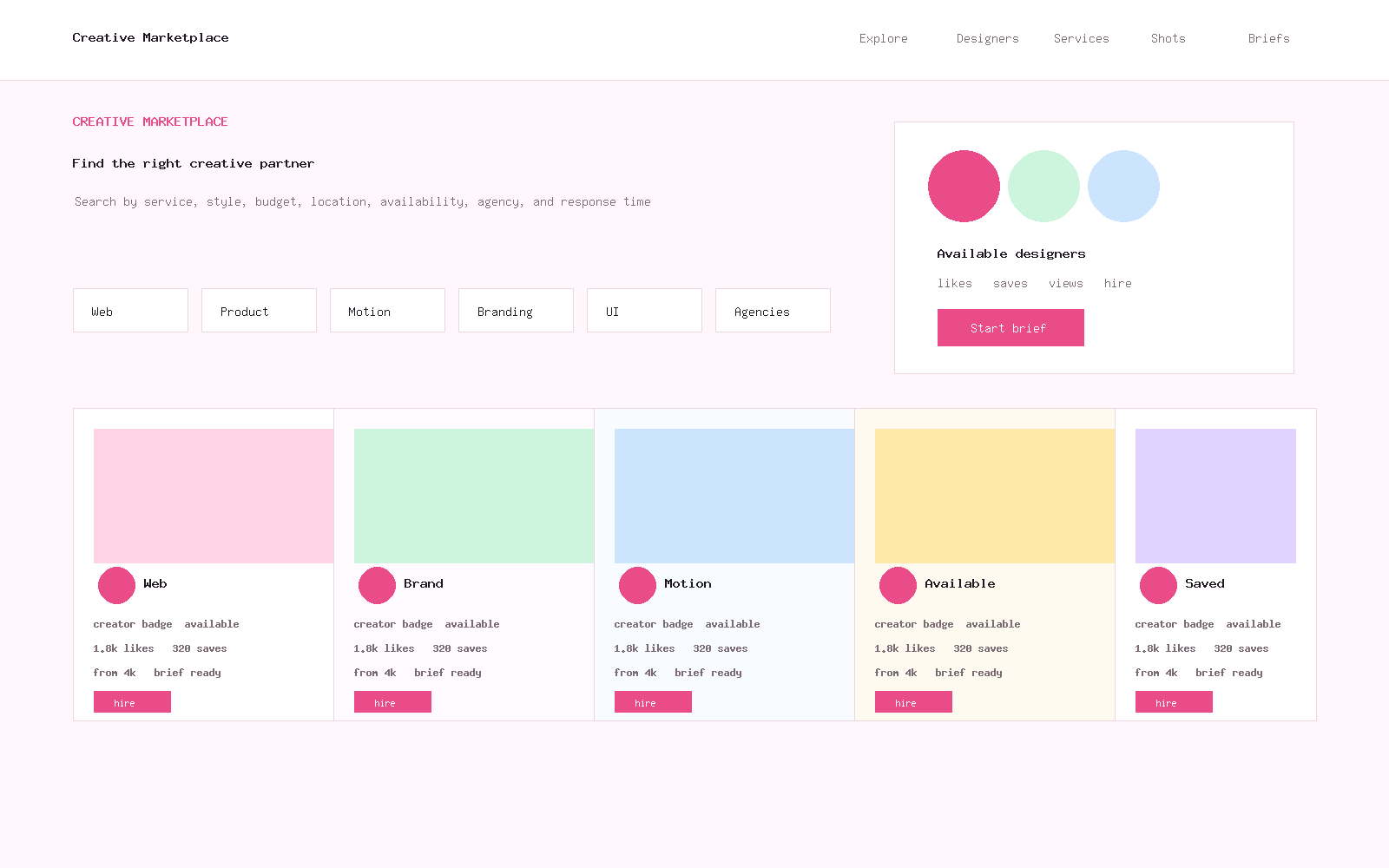This screenshot has width=1389, height=868.
Task: Click 'hire' text under Available designers
Action: point(1117,283)
